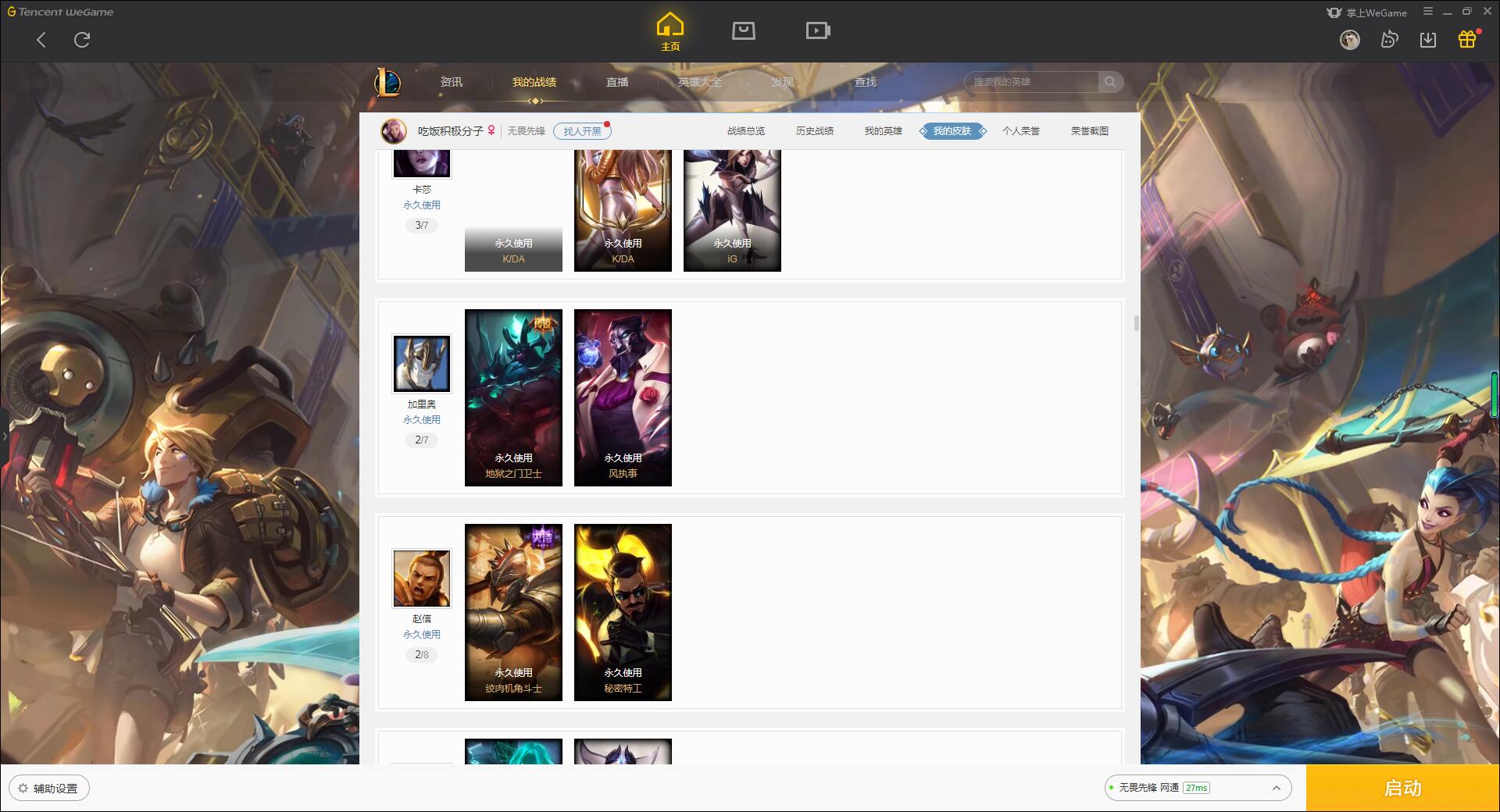Click the 吃饭积极分子 username
Screen dimensions: 1500x812
coord(451,131)
